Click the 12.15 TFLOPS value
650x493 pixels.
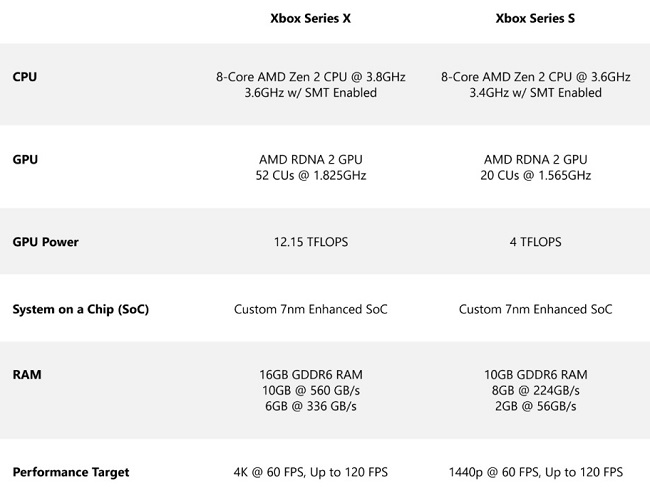[x=309, y=241]
